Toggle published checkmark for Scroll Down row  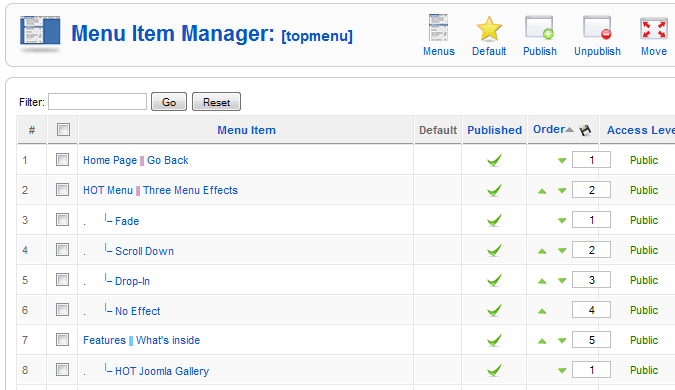pos(494,250)
